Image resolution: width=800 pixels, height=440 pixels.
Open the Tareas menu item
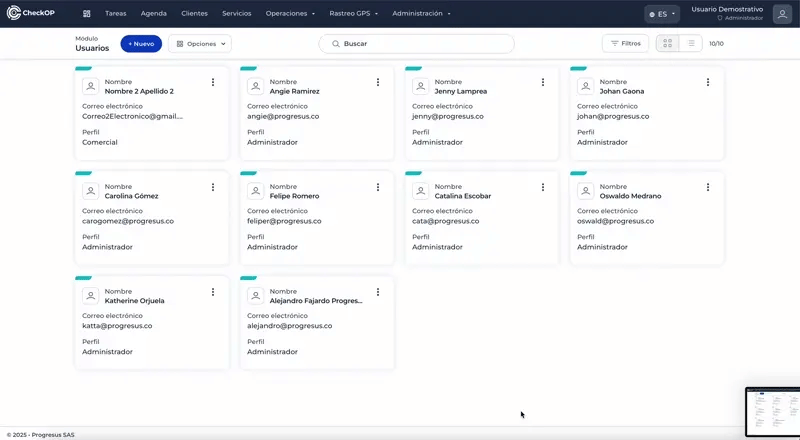[x=116, y=14]
